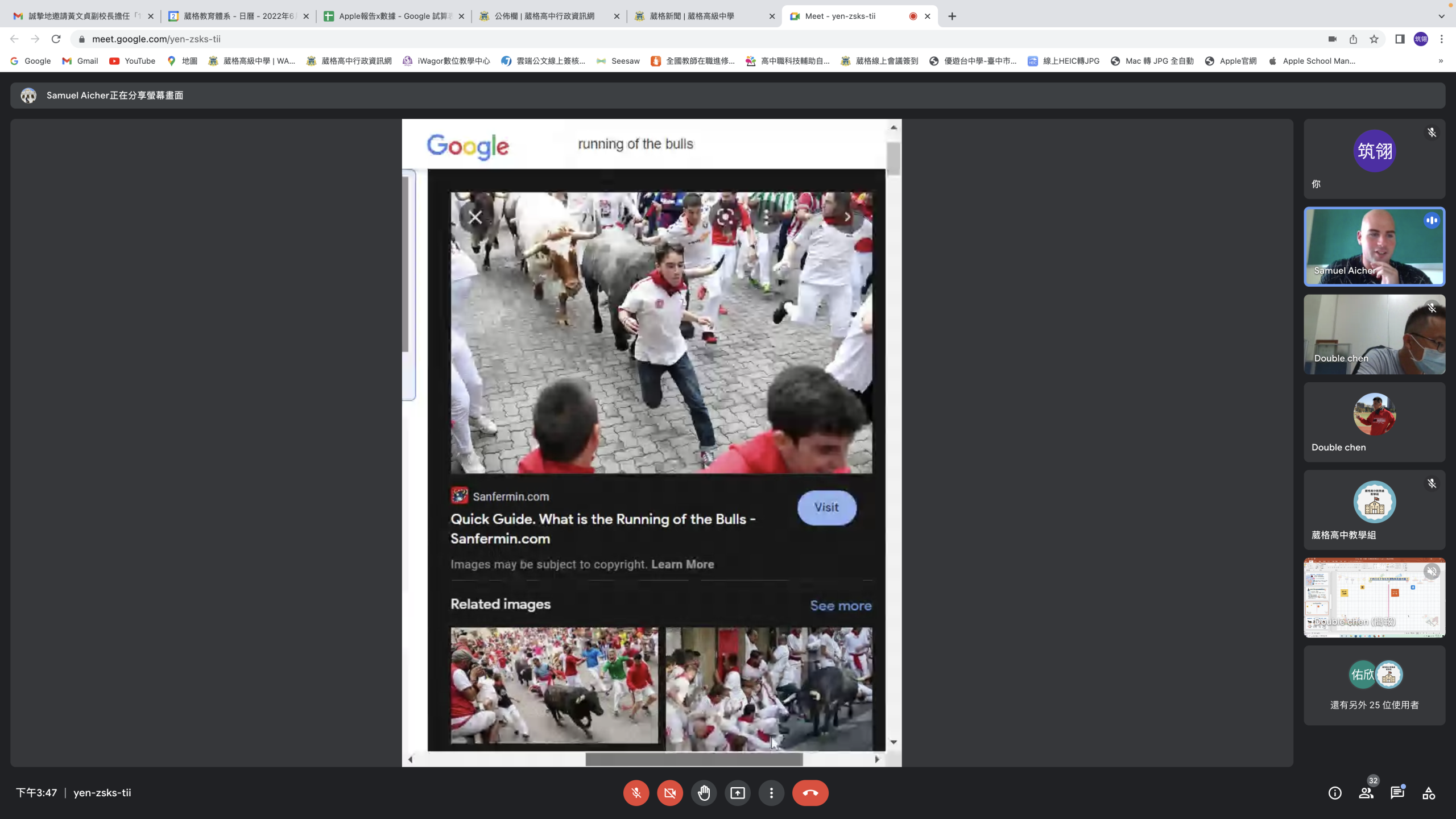
Task: Open the activities icon
Action: [1429, 793]
